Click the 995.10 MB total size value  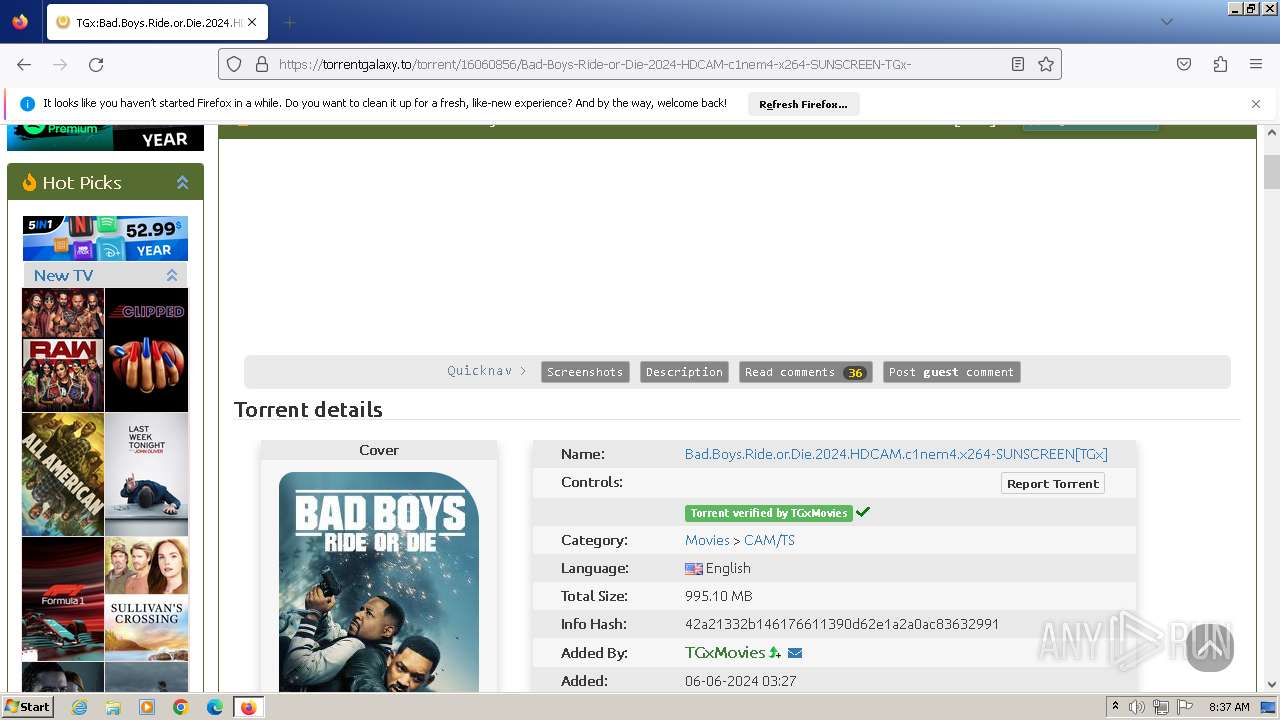click(x=718, y=596)
